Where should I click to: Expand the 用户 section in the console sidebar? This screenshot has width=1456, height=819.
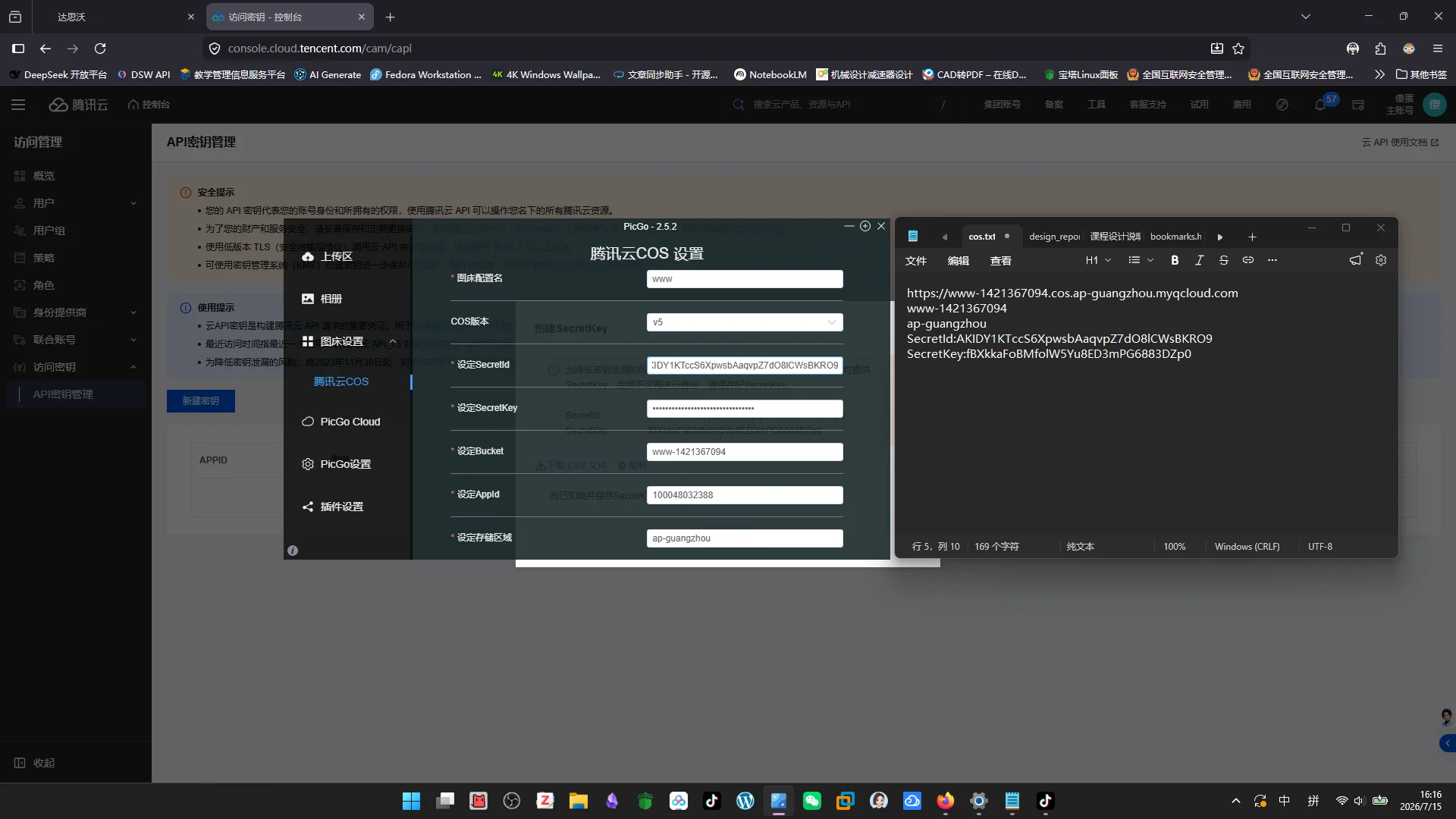pos(76,203)
